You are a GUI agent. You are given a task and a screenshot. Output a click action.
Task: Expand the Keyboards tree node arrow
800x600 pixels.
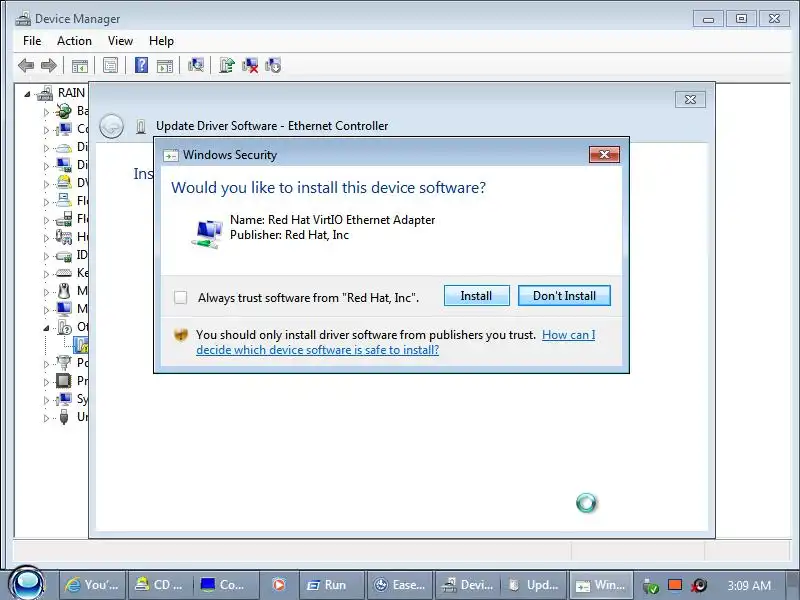point(46,274)
